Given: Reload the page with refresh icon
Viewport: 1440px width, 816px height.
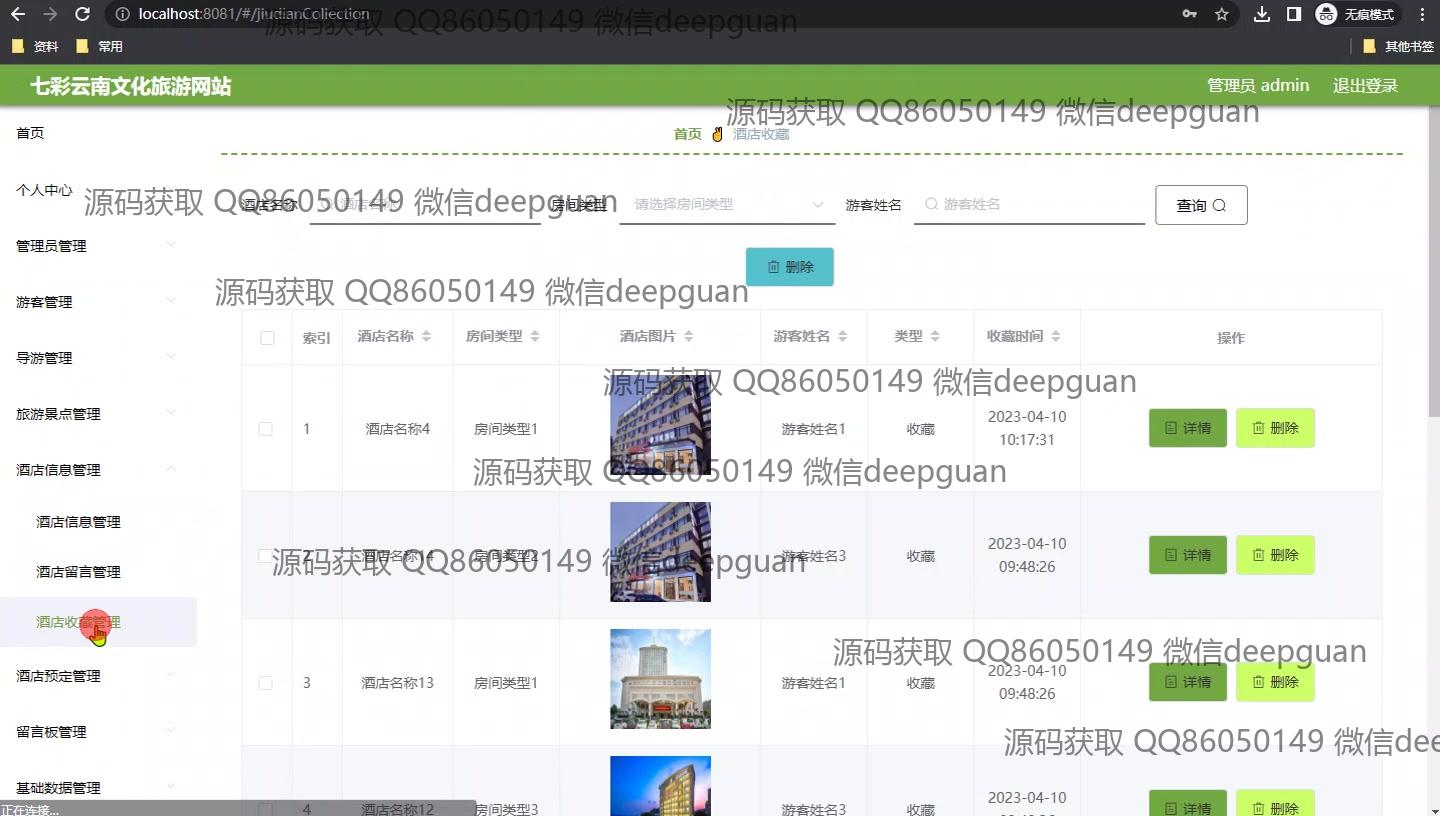Looking at the screenshot, I should tap(83, 14).
